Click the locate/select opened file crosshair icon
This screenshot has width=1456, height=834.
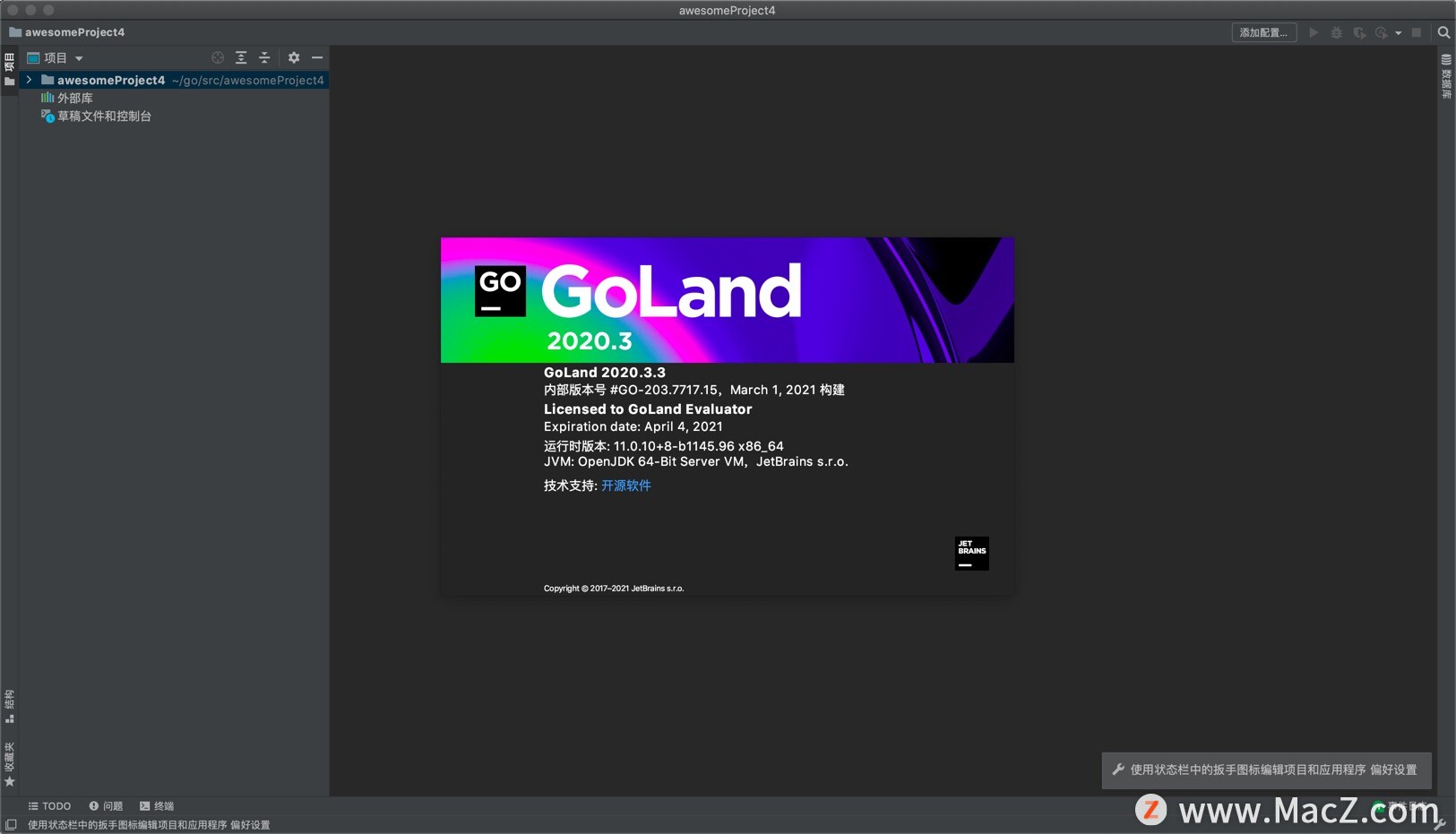point(218,57)
